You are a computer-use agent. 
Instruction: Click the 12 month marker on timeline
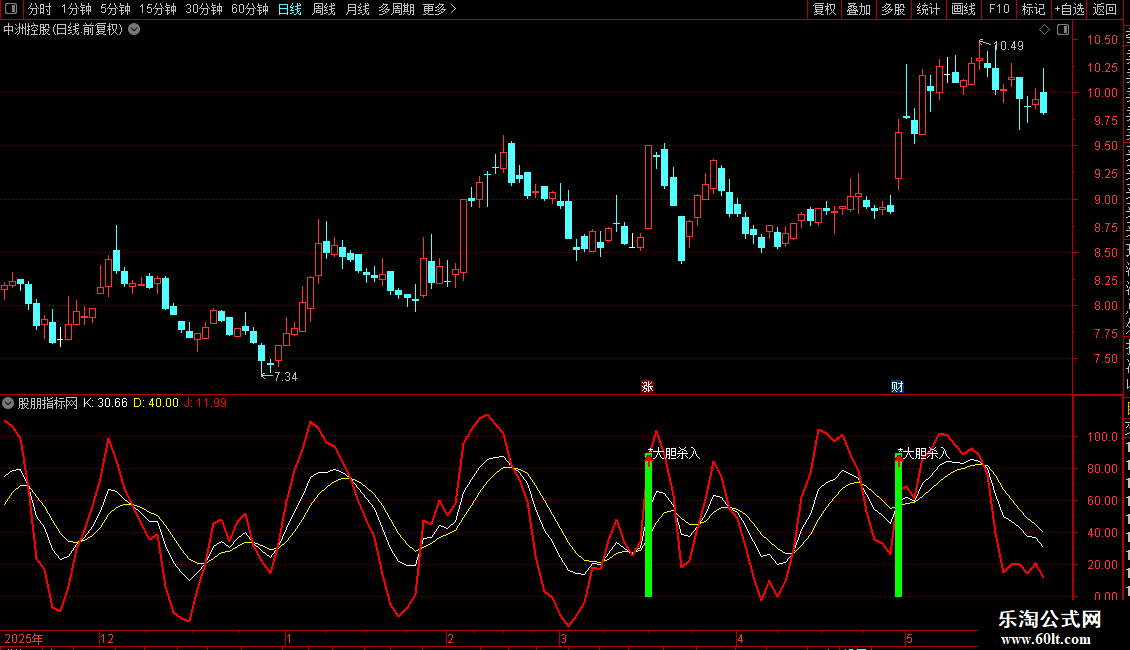pos(107,638)
